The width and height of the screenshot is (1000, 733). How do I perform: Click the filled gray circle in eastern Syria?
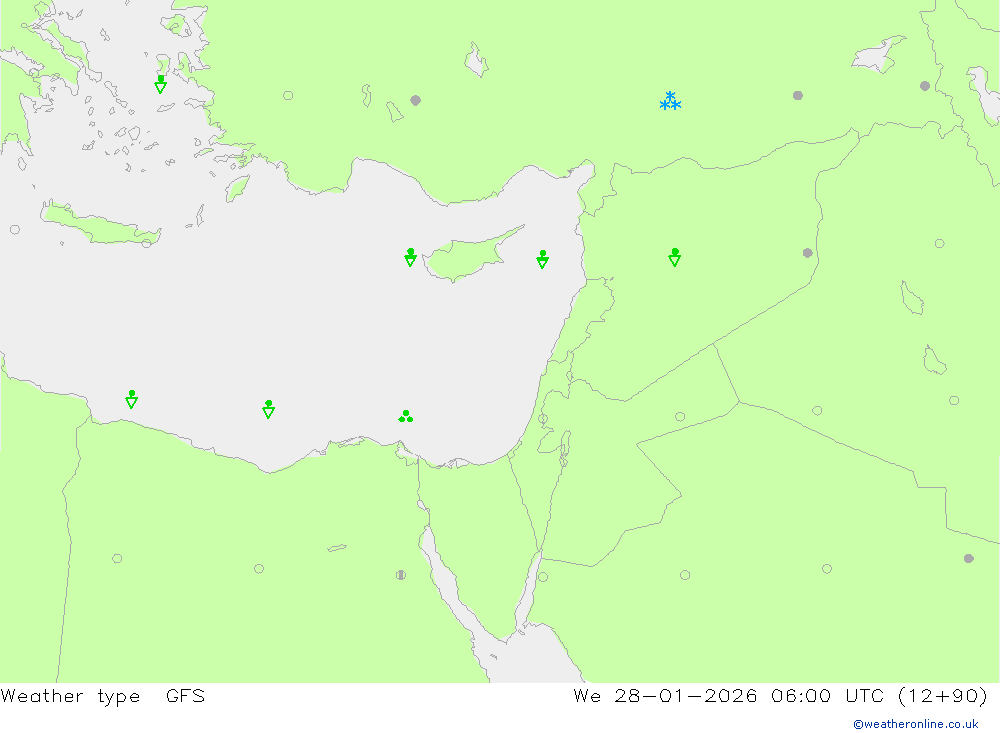pos(807,253)
